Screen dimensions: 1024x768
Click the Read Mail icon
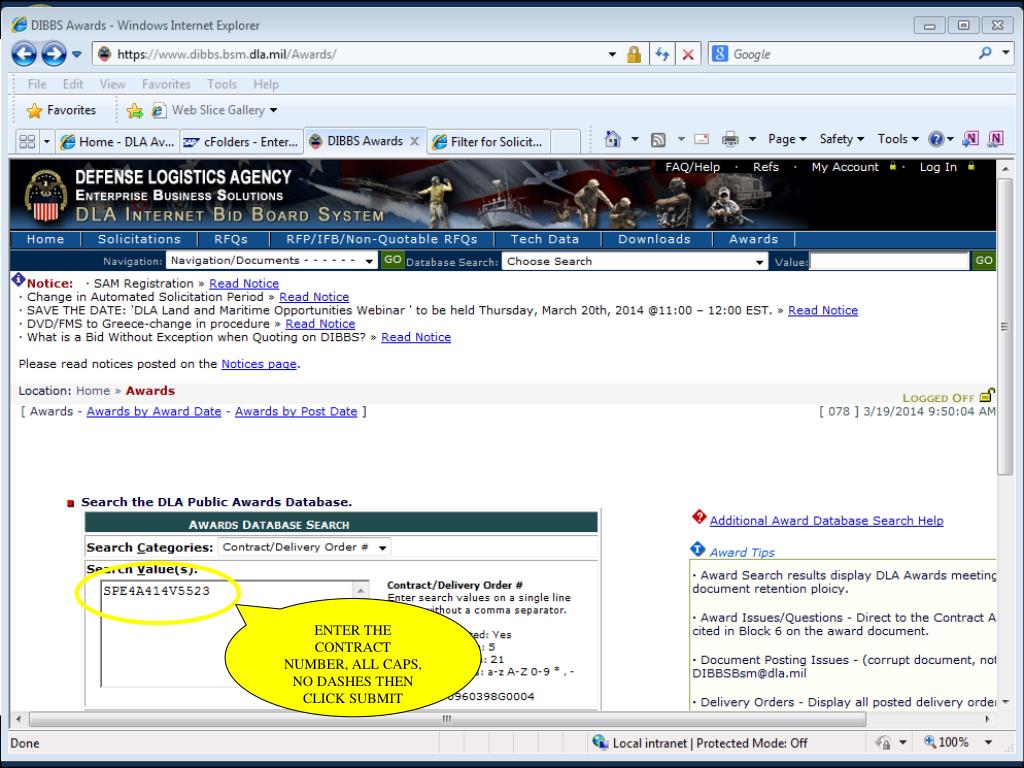702,138
